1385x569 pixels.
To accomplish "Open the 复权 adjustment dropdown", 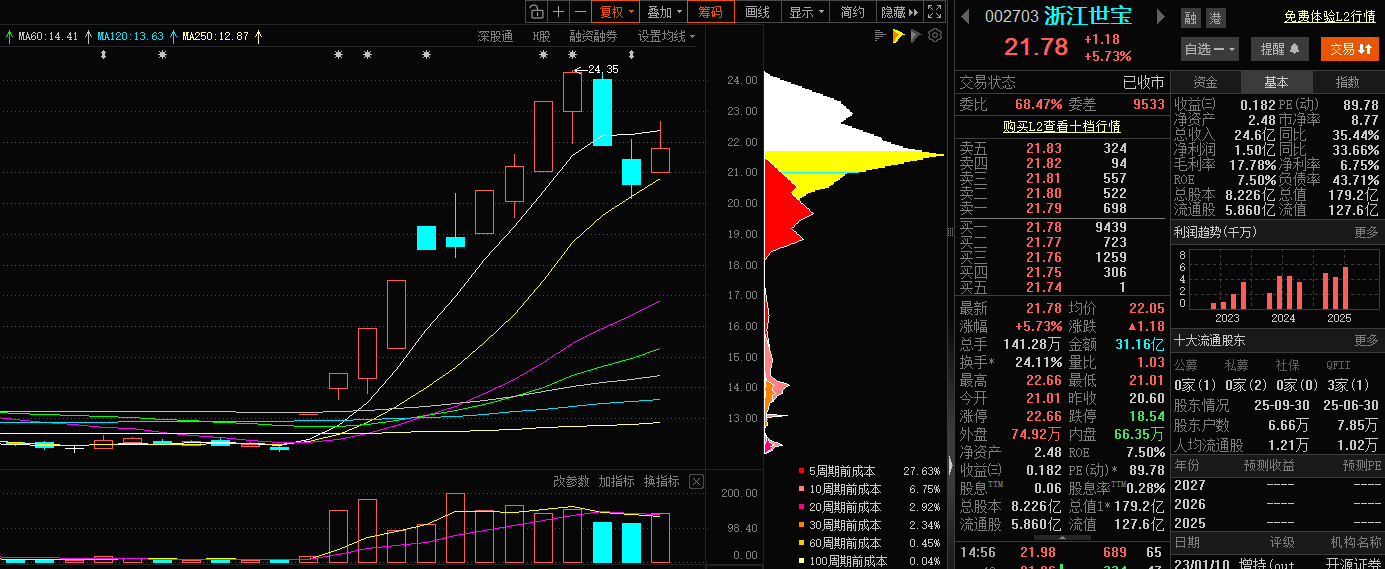I will 616,12.
